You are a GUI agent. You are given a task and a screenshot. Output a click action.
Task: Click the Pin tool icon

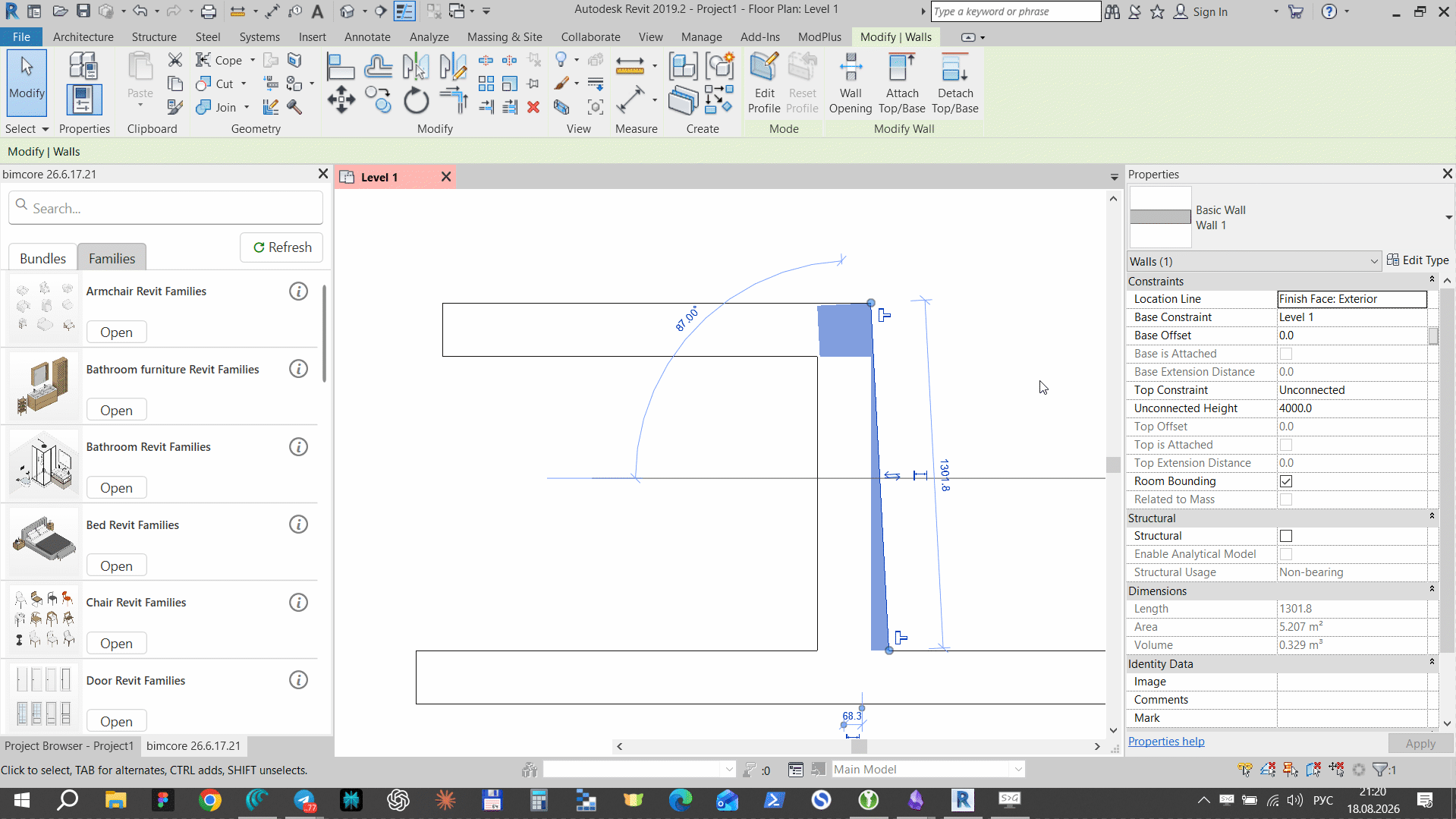pyautogui.click(x=533, y=83)
